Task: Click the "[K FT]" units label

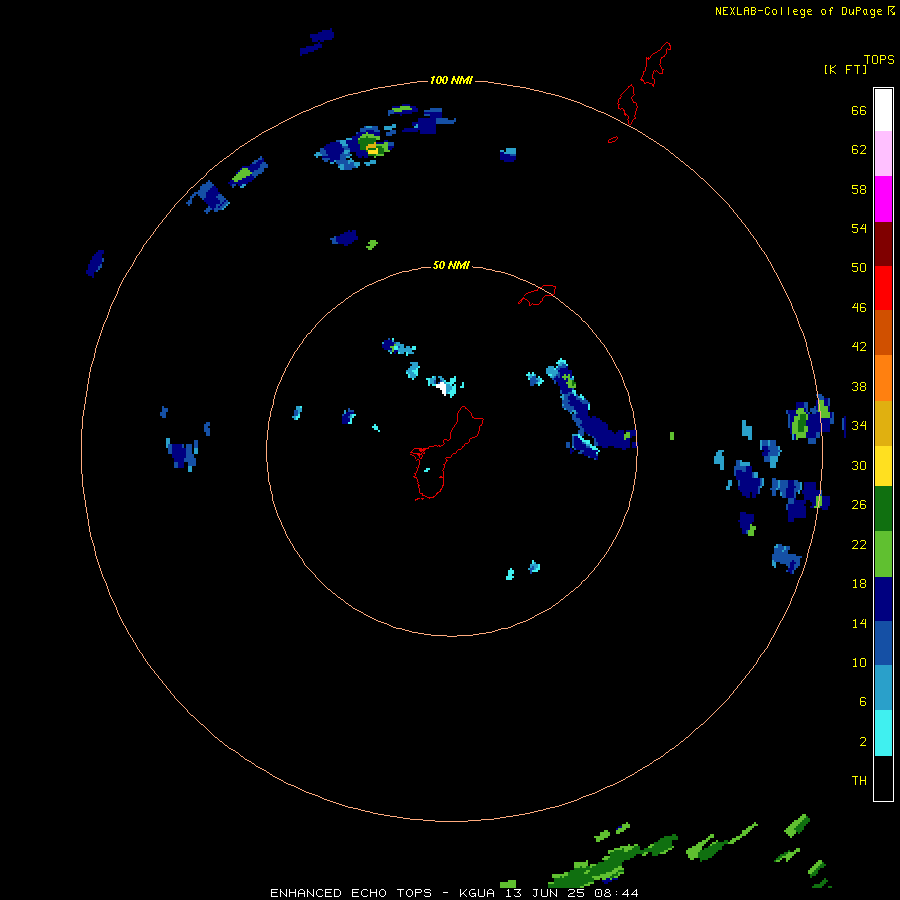Action: coord(845,69)
